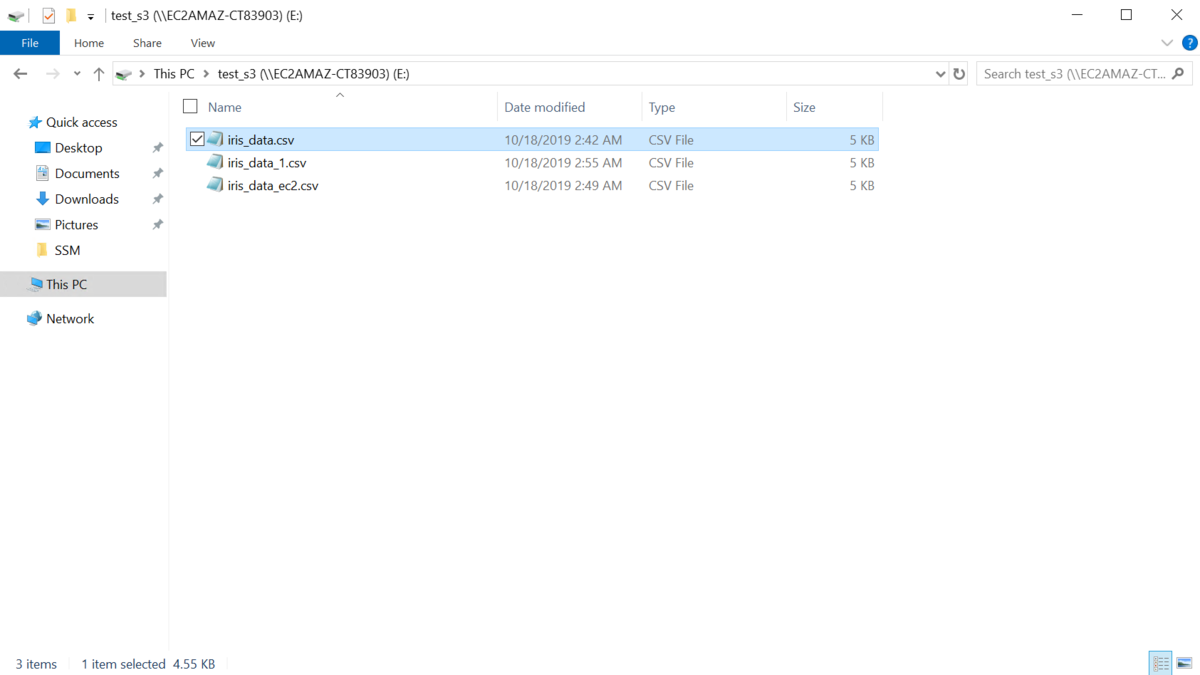Expand chevron after This PC in breadcrumb
Screen dimensions: 1200x675
pyautogui.click(x=206, y=74)
